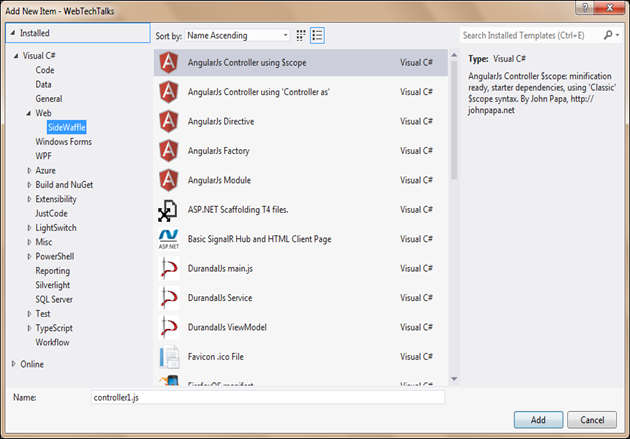
Task: Click the Cancel button
Action: [592, 420]
